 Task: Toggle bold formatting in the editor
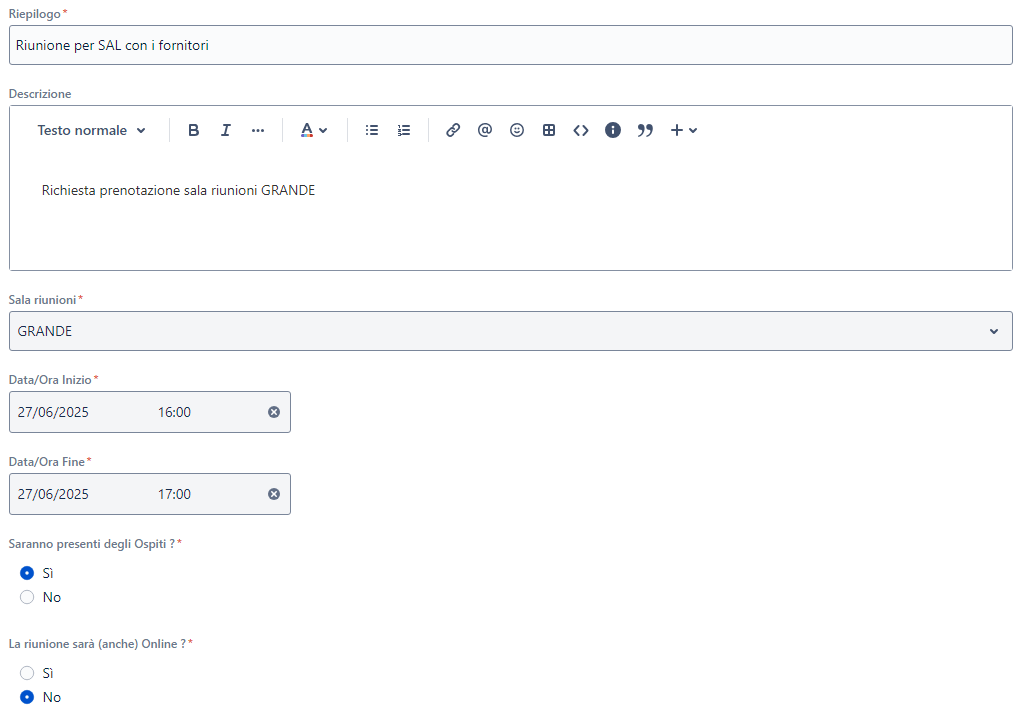coord(193,130)
